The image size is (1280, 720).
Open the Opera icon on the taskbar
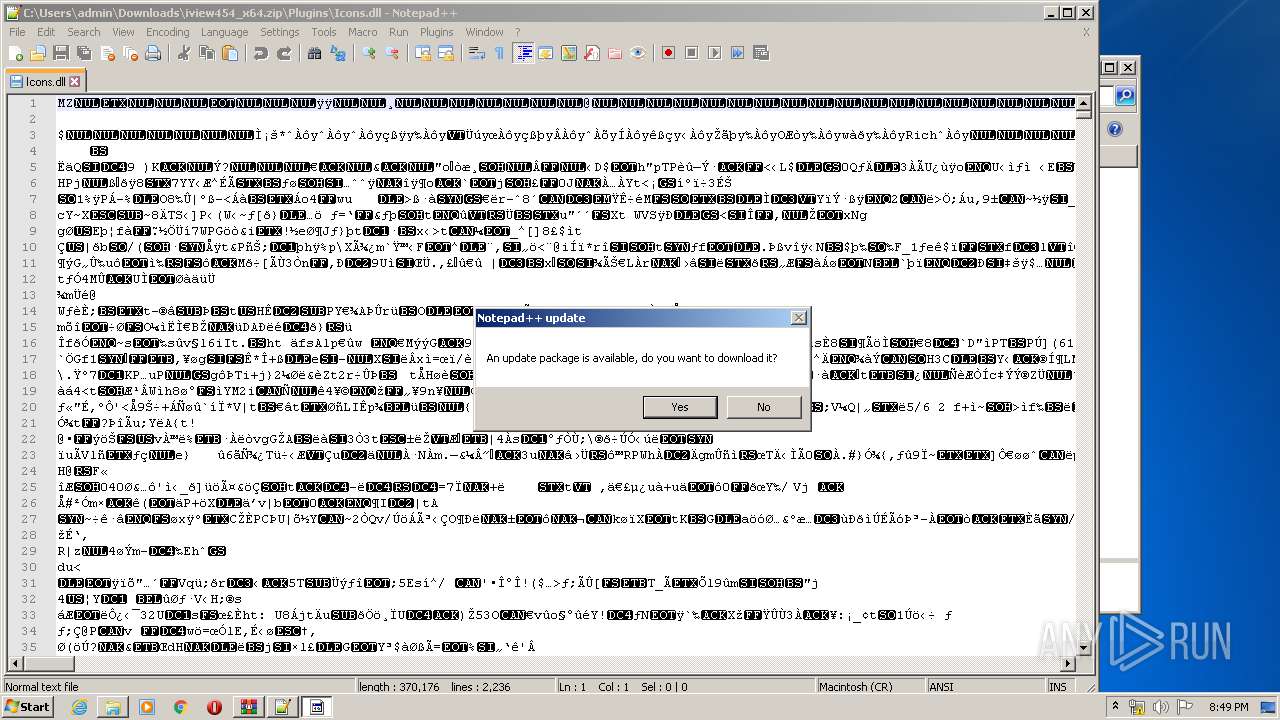coord(214,707)
